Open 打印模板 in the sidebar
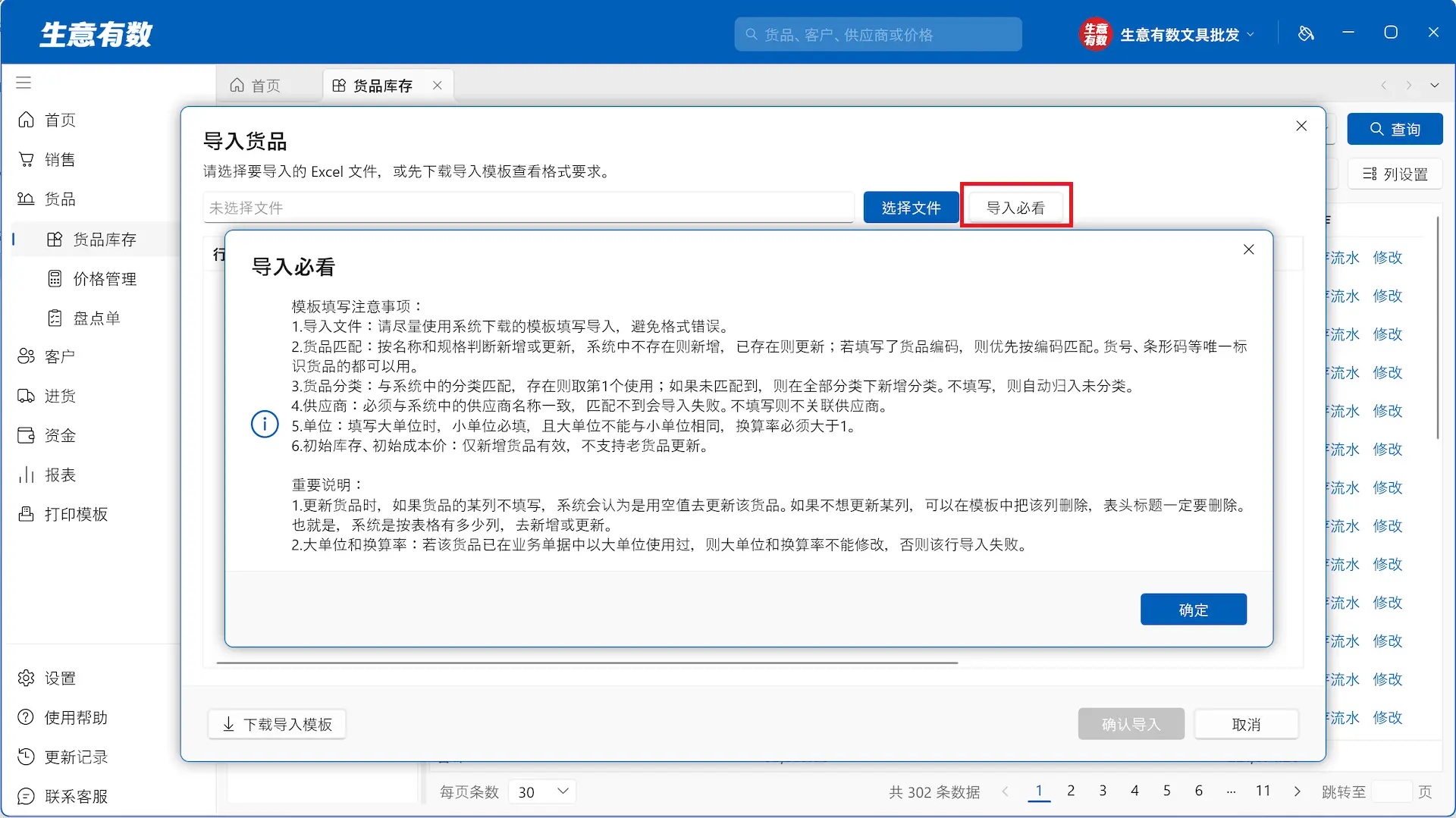This screenshot has width=1456, height=818. coord(64,514)
